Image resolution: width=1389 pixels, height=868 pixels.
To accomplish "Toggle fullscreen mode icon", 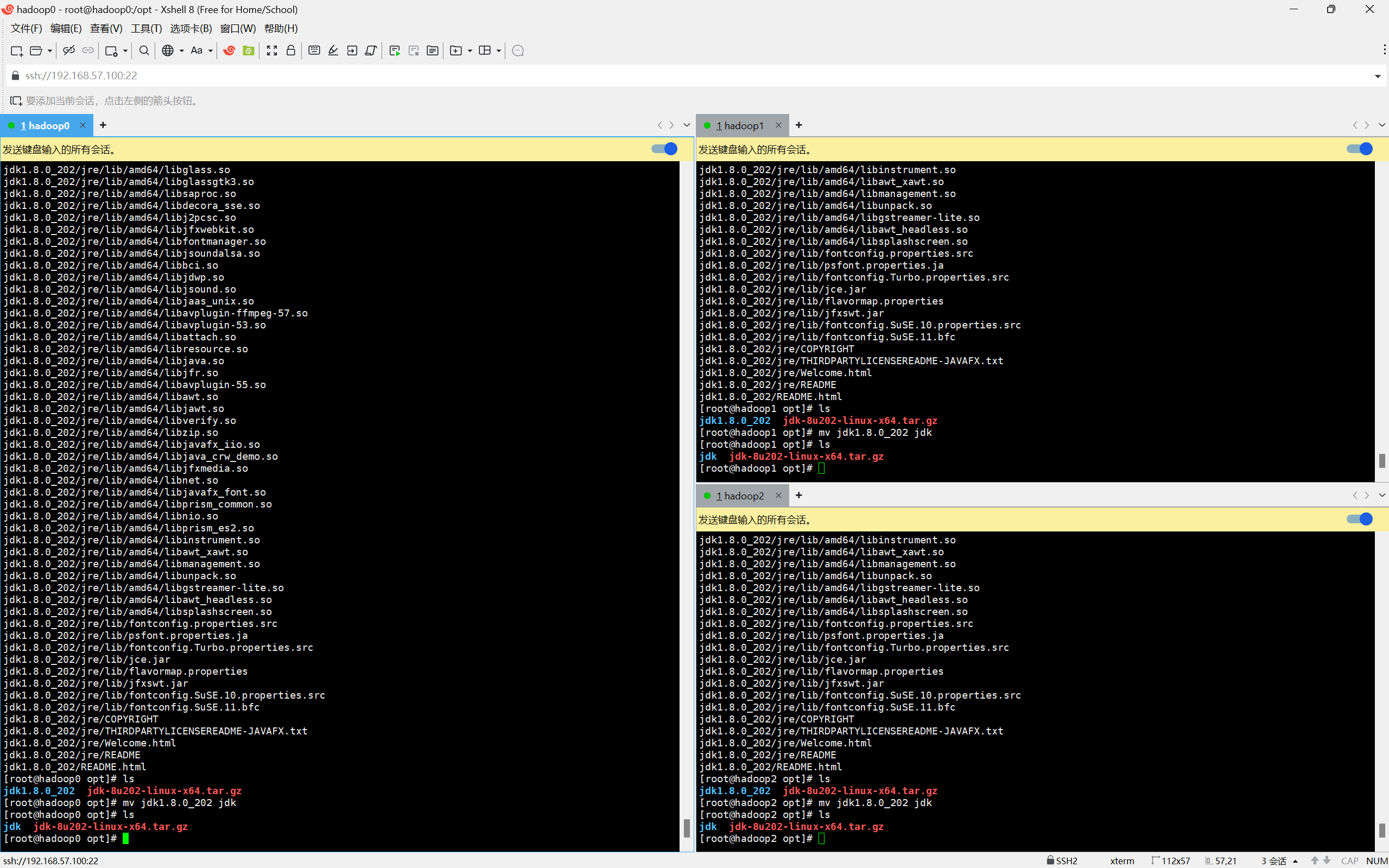I will (x=271, y=50).
